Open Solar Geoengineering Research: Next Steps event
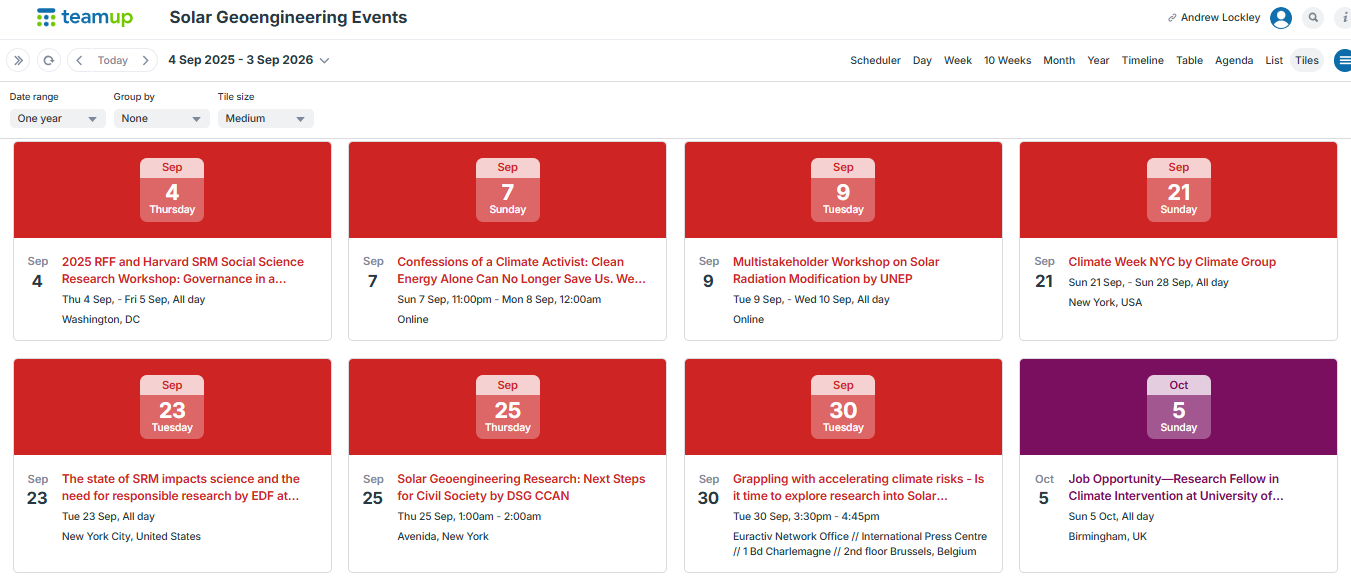Image resolution: width=1351 pixels, height=578 pixels. click(521, 487)
